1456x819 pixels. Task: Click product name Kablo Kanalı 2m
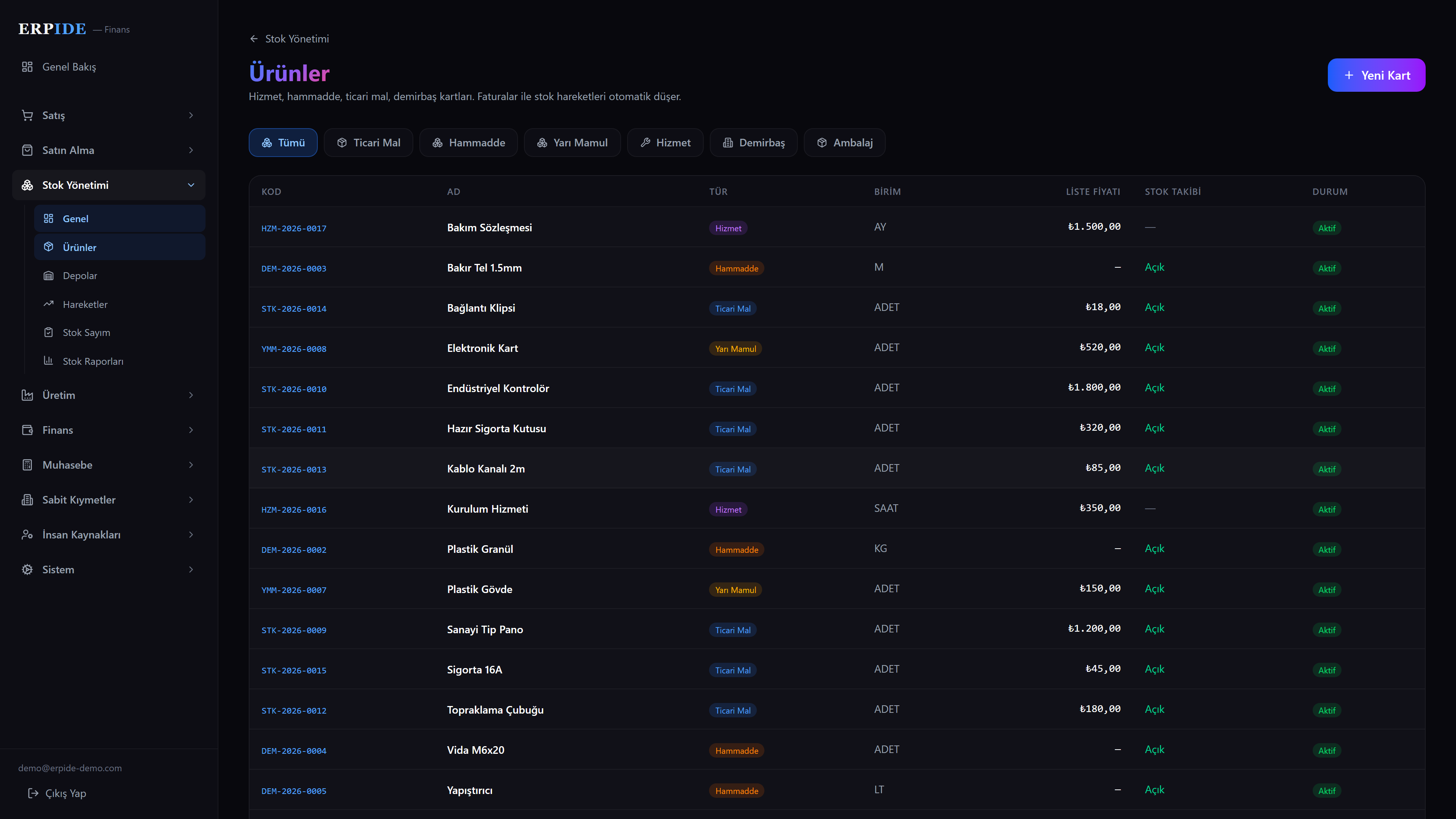pos(485,469)
